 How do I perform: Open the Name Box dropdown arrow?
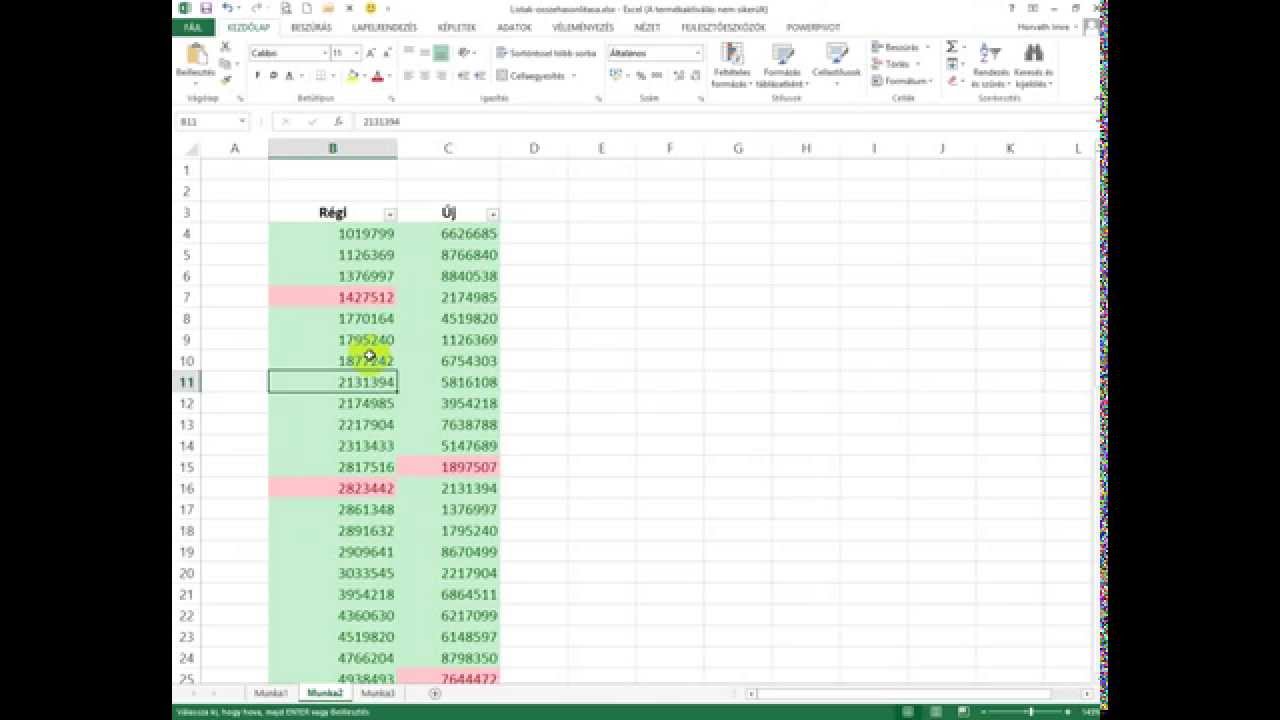[x=242, y=121]
